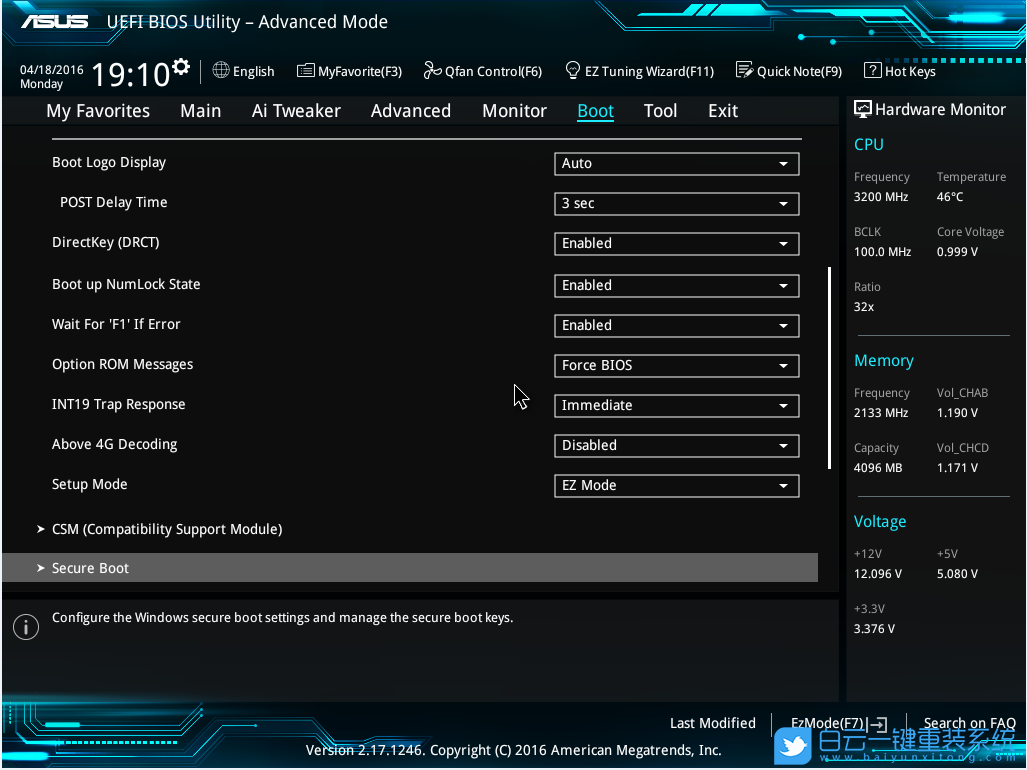1027x770 pixels.
Task: Click the settings gear beside the clock
Action: click(x=181, y=67)
